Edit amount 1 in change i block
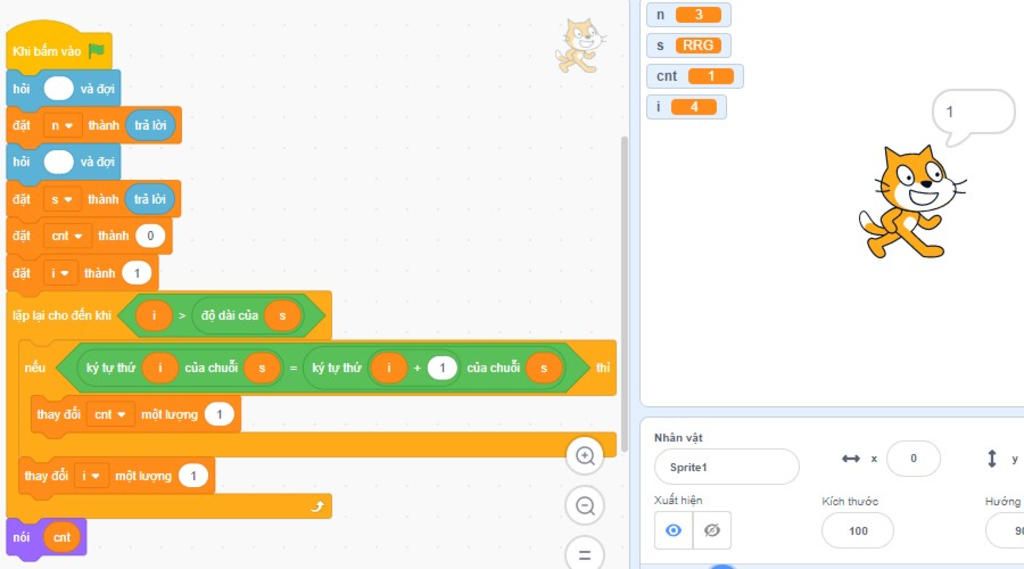The width and height of the screenshot is (1024, 569). coord(193,476)
